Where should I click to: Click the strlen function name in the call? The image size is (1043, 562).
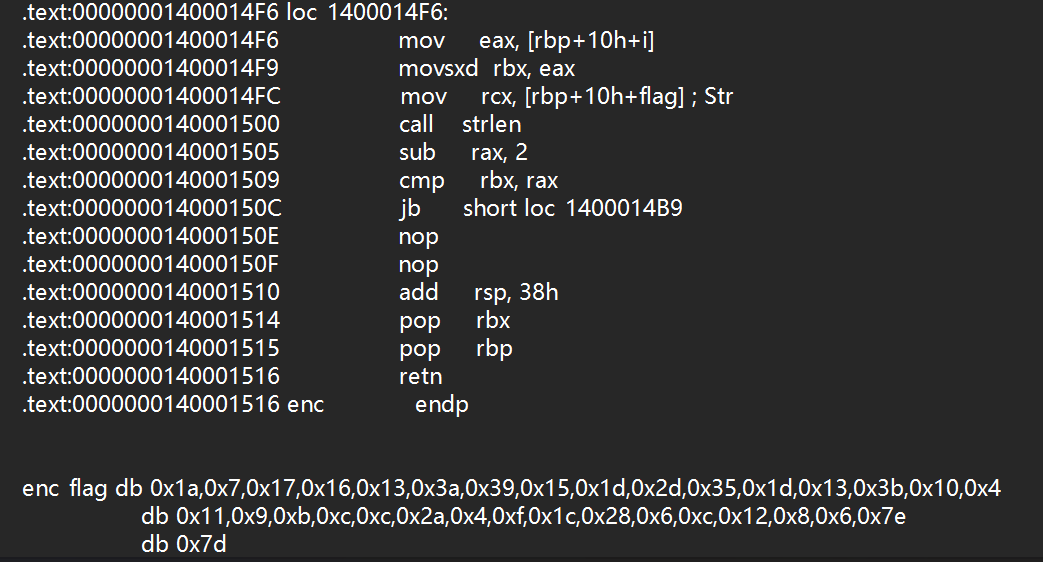[491, 125]
